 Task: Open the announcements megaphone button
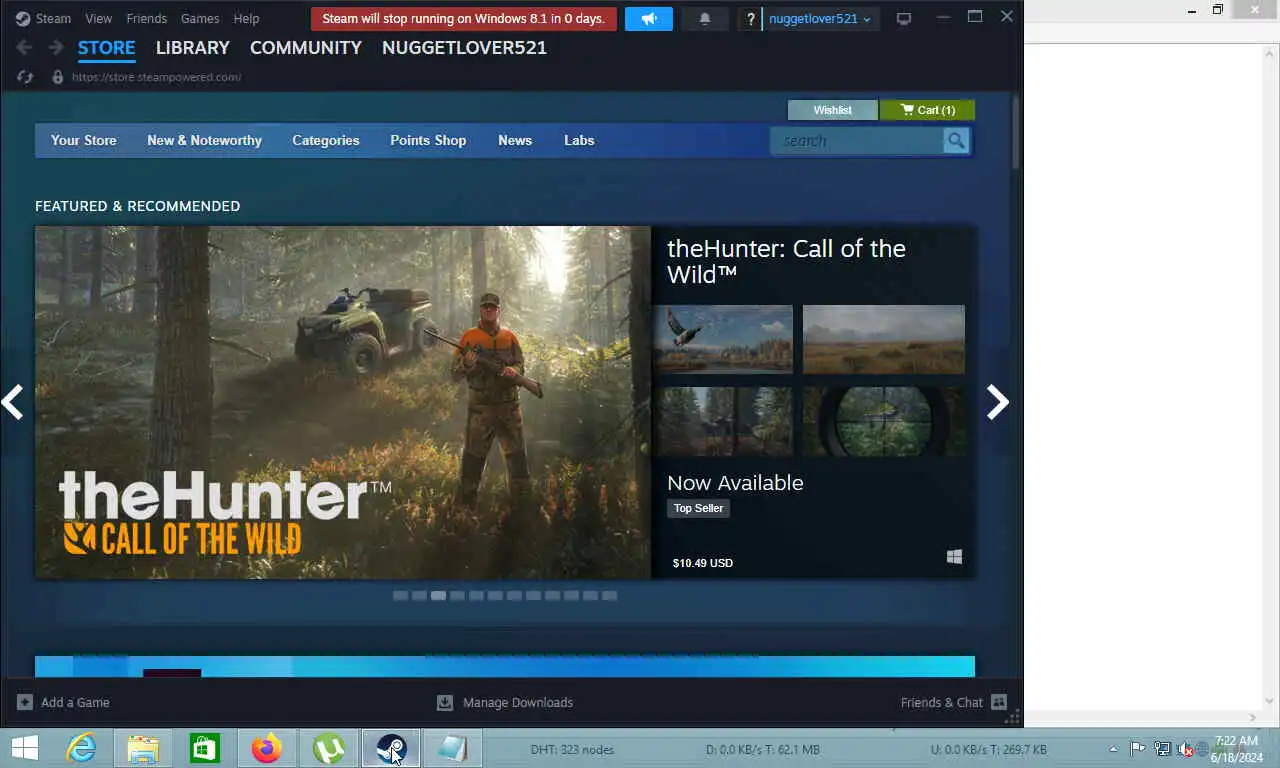(649, 19)
